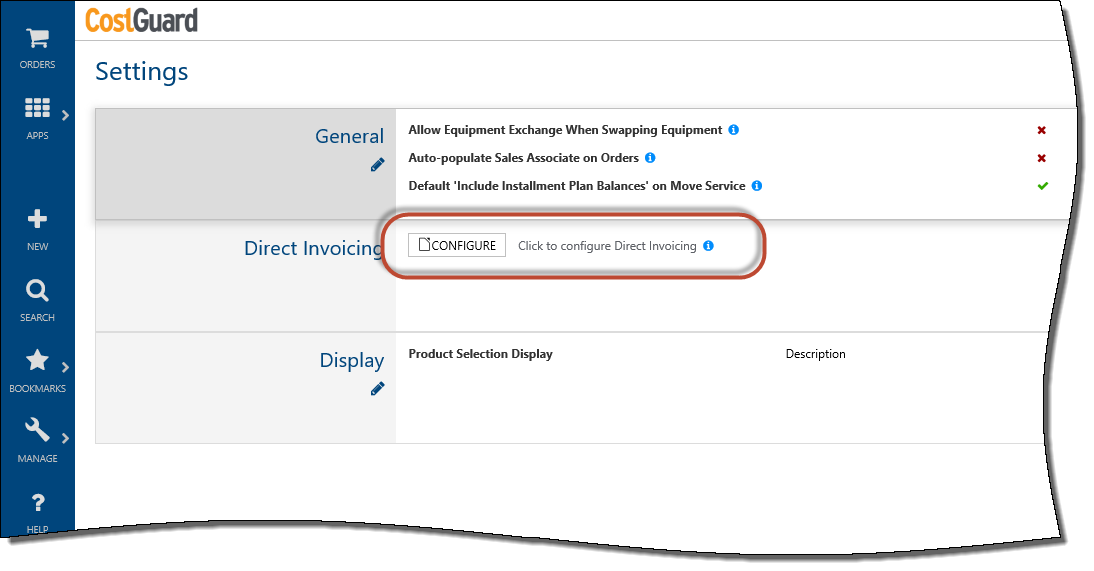Open the Manage wrench icon
This screenshot has height=571, width=1094.
37,430
